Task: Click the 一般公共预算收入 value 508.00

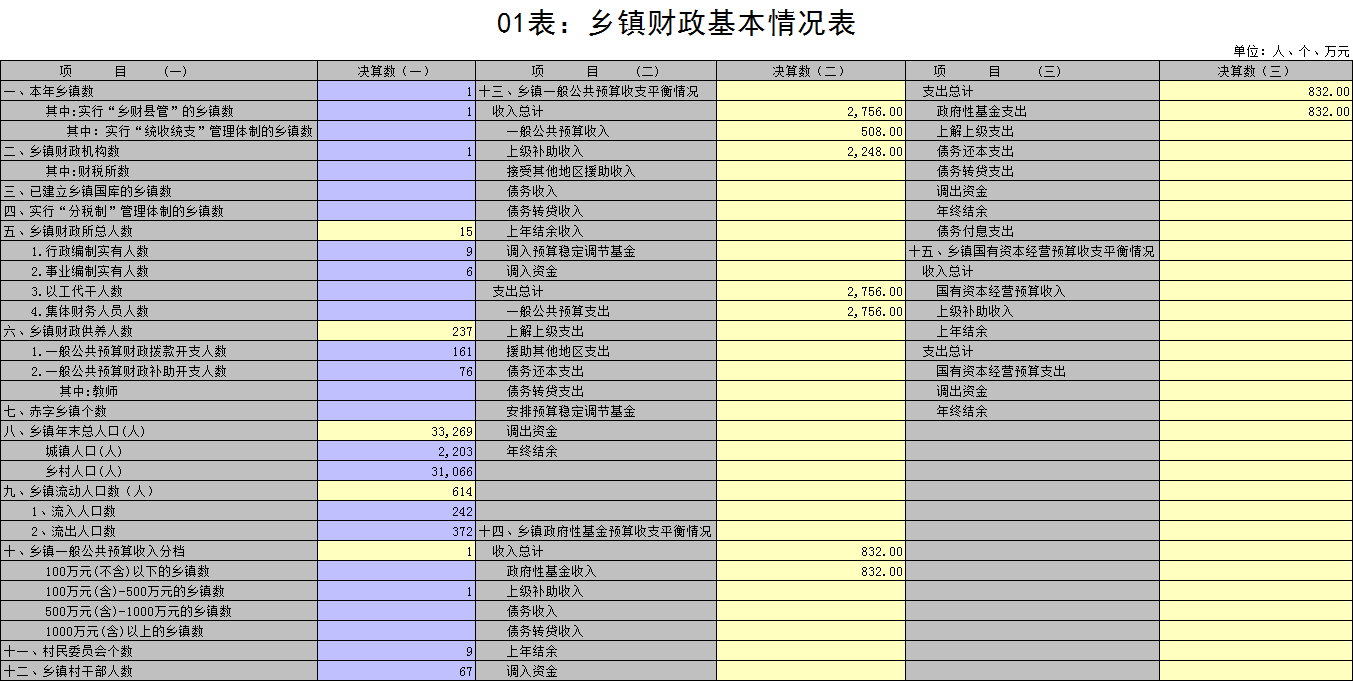Action: [811, 131]
